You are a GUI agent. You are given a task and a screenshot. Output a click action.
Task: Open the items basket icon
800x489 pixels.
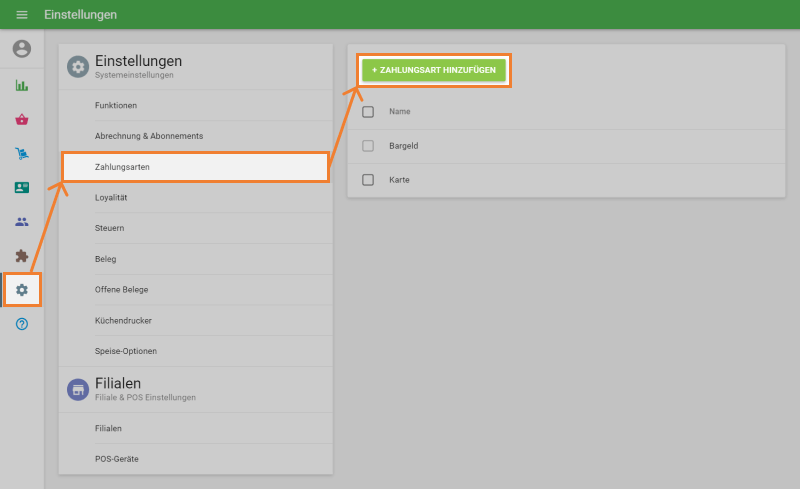(x=22, y=120)
